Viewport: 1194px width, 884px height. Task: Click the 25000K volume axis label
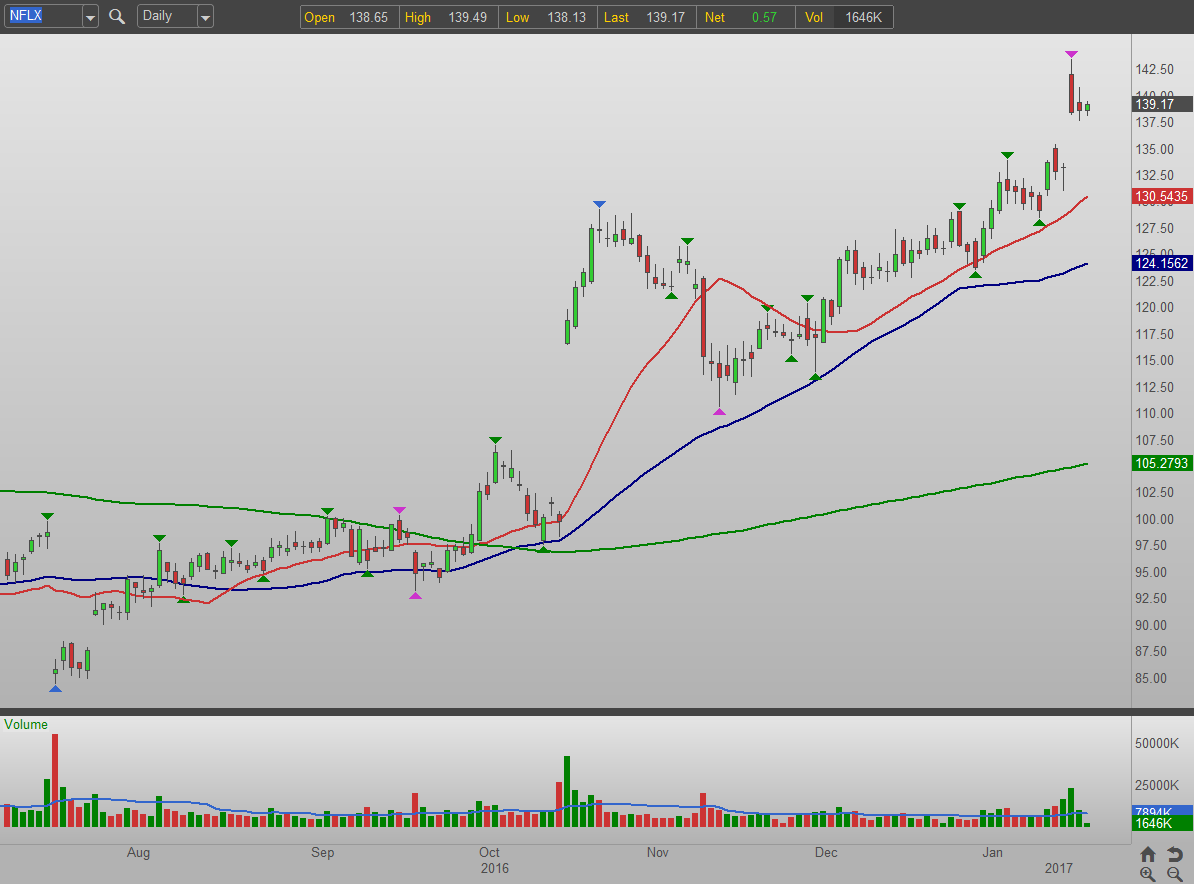pyautogui.click(x=1157, y=785)
